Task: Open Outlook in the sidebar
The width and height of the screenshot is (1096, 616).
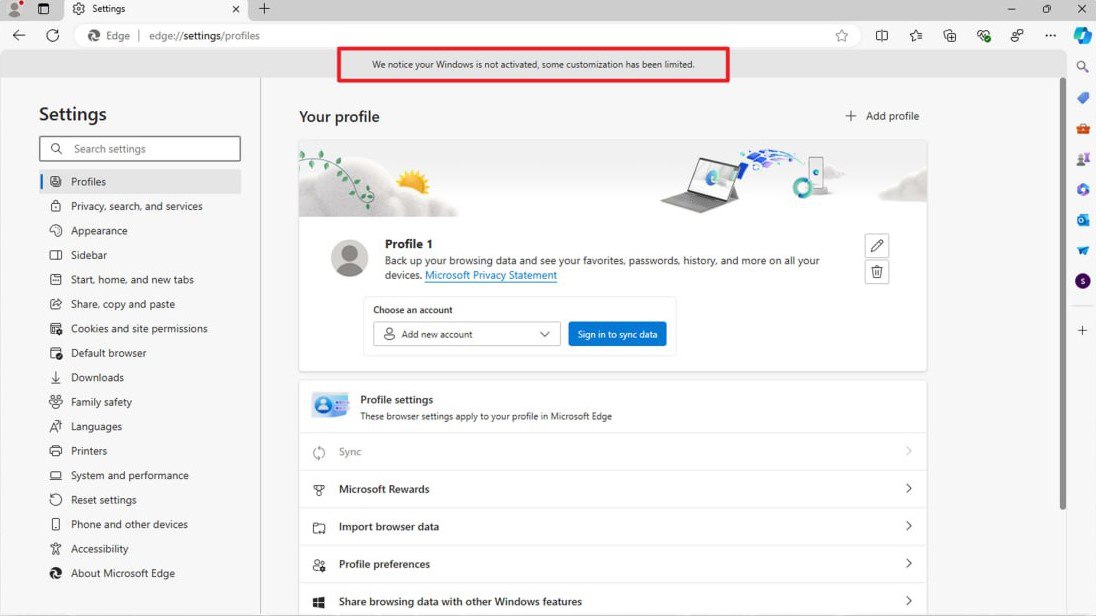Action: click(1083, 220)
